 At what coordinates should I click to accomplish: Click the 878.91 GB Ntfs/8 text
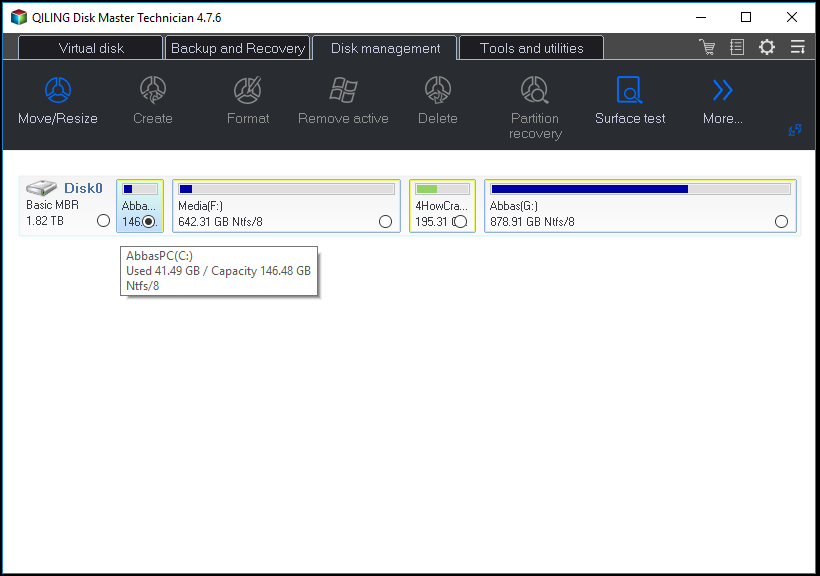coord(532,222)
